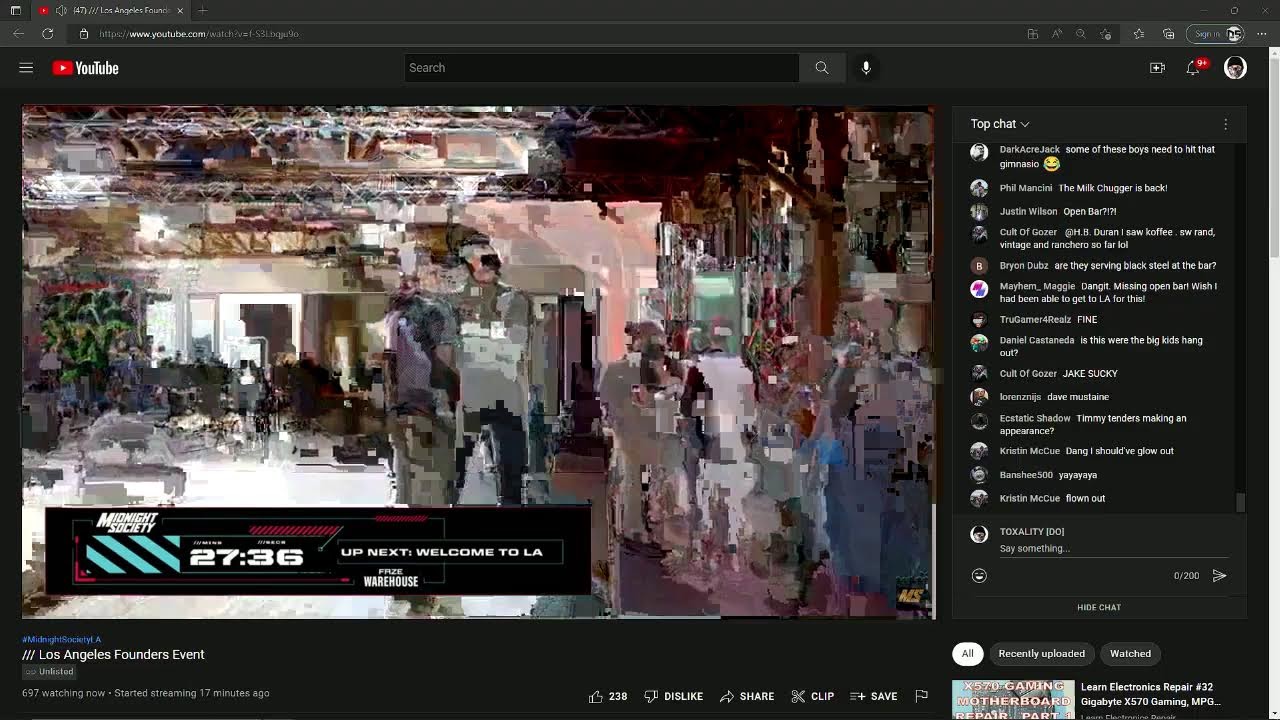Viewport: 1280px width, 720px height.
Task: Click 'JAKE SUCKY' chat message
Action: pyautogui.click(x=1090, y=374)
